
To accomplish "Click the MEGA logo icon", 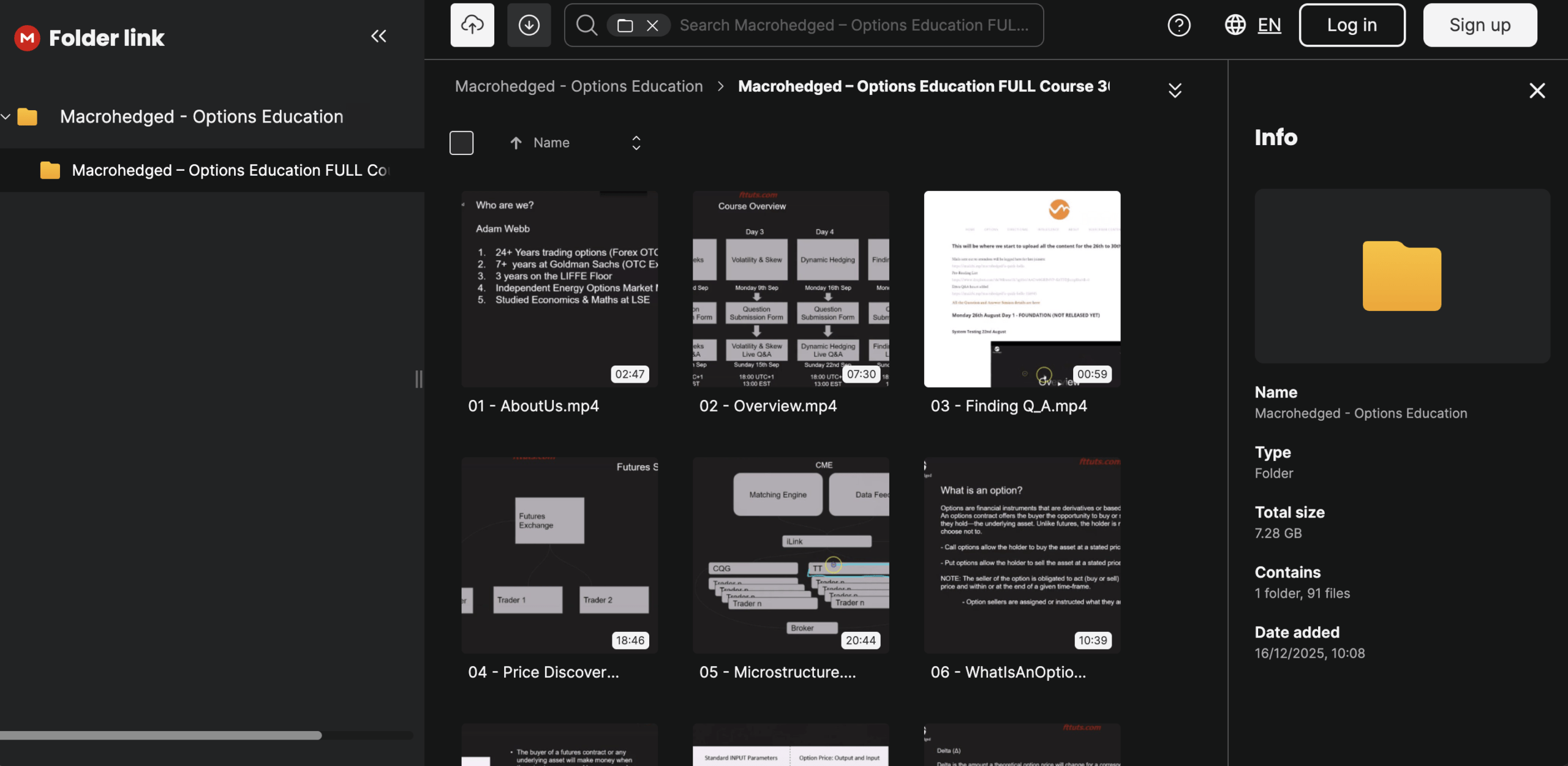I will [x=27, y=38].
